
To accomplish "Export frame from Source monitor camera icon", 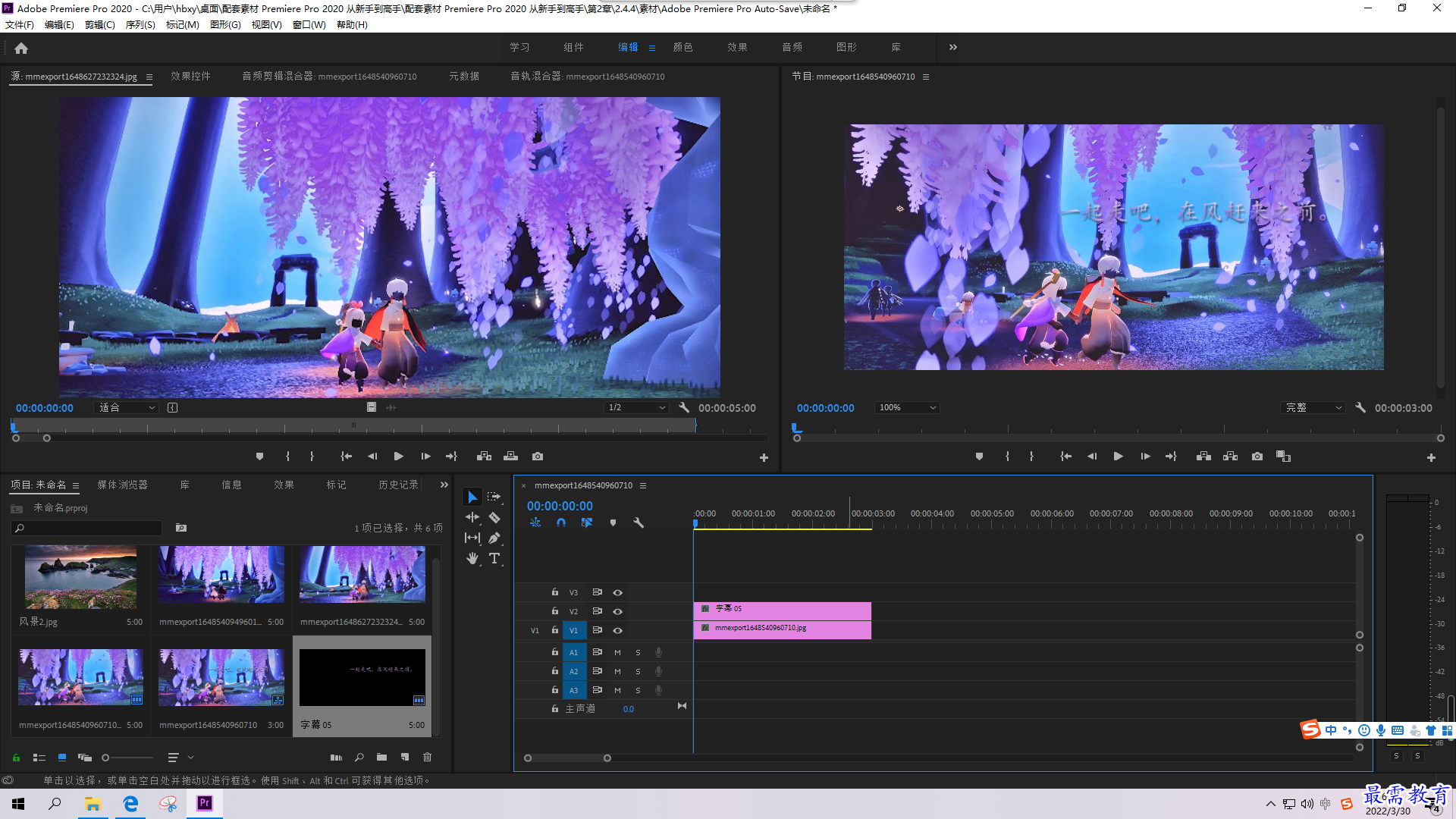I will [538, 457].
